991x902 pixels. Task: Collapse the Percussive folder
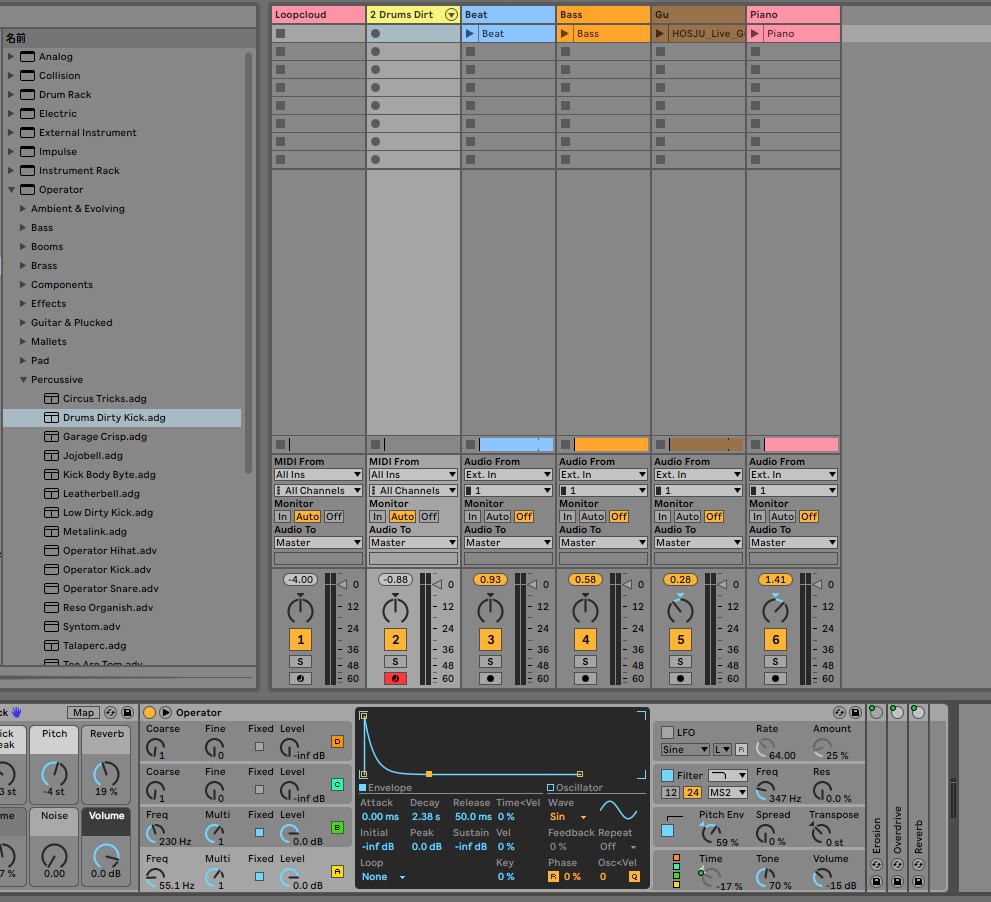23,379
